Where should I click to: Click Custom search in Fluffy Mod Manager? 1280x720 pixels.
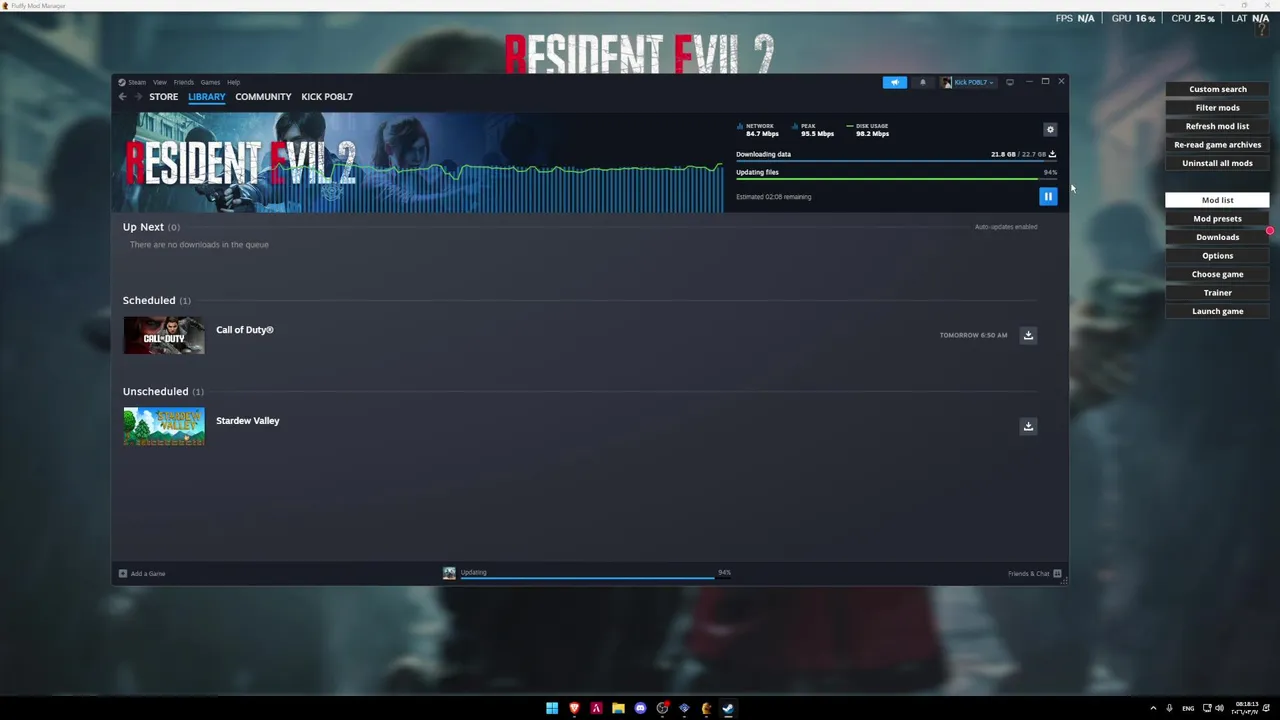click(1217, 89)
